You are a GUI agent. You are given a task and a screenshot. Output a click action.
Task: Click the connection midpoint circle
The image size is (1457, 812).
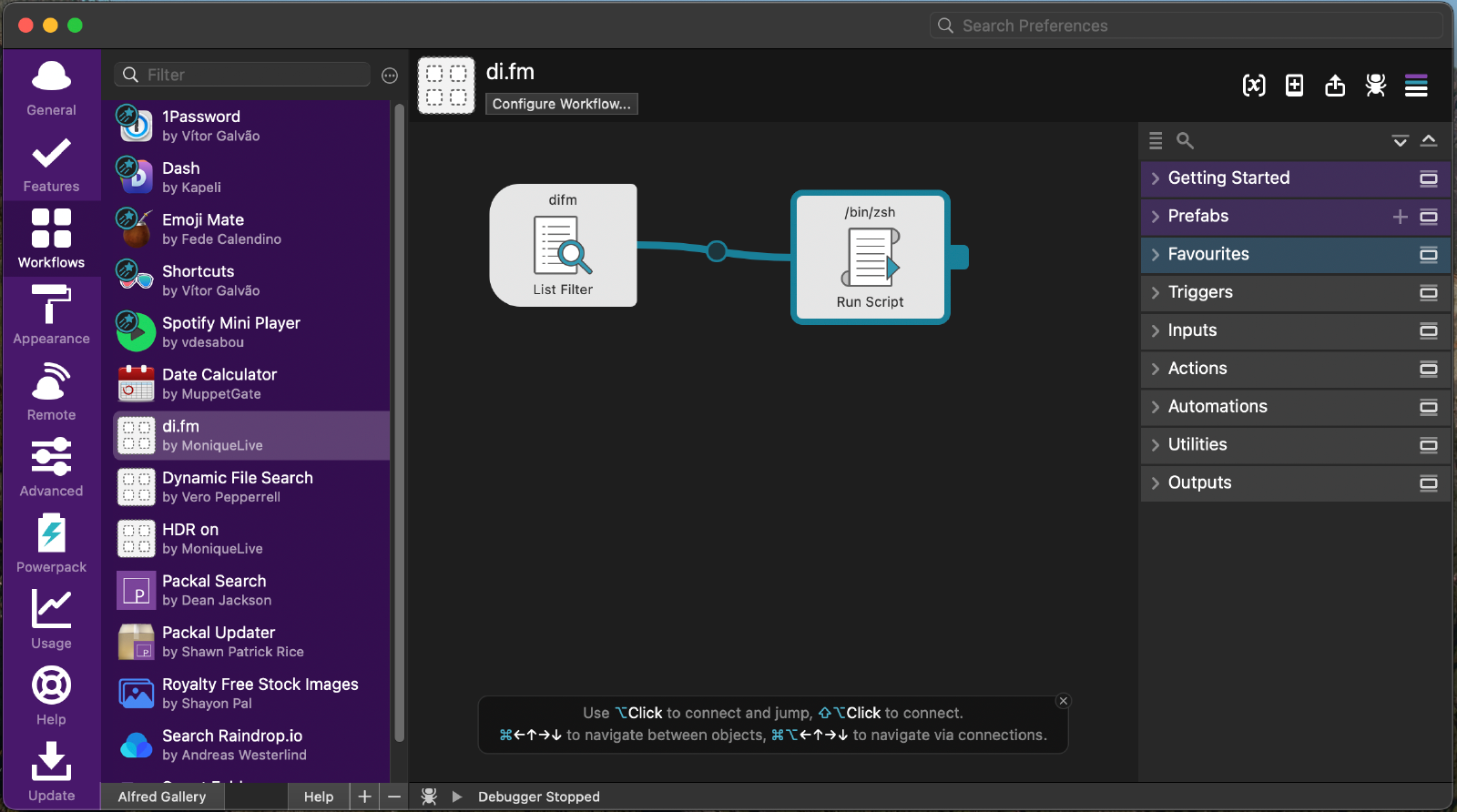[x=717, y=250]
